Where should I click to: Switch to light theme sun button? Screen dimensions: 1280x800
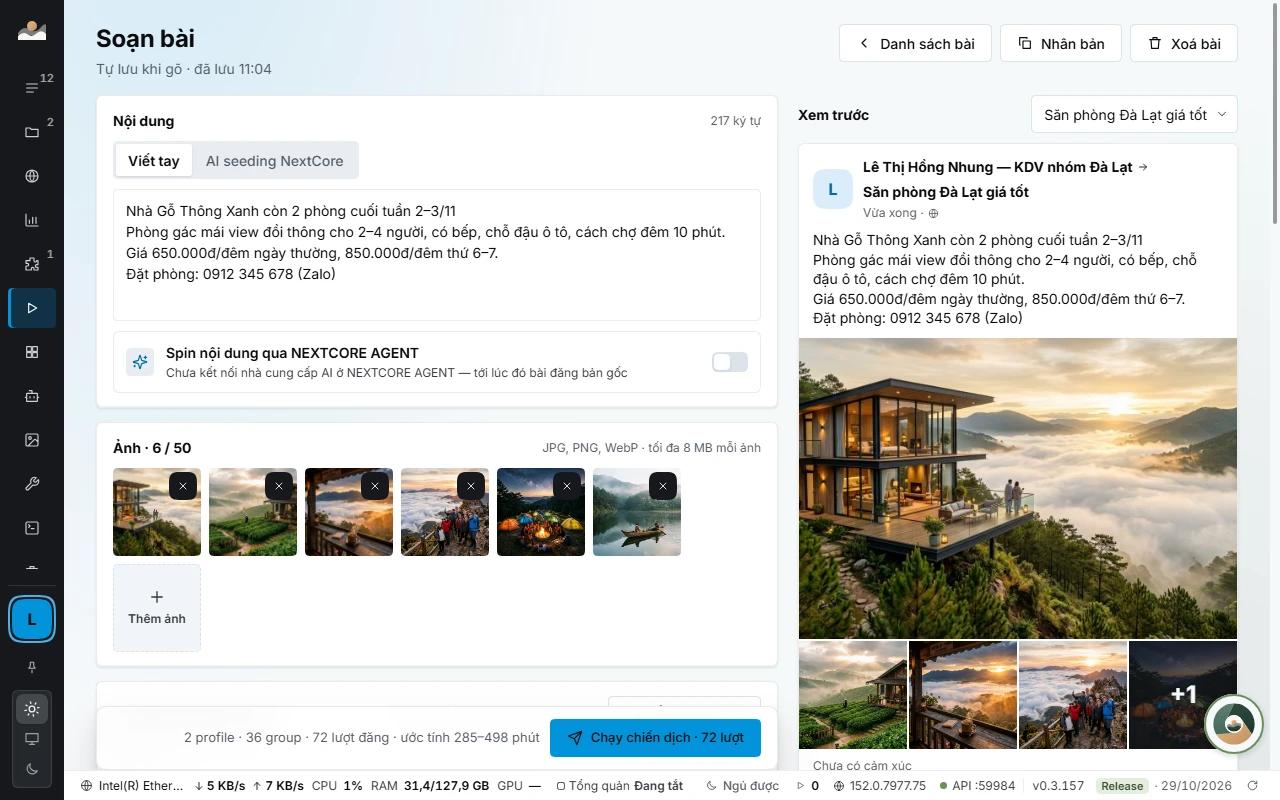[x=32, y=709]
